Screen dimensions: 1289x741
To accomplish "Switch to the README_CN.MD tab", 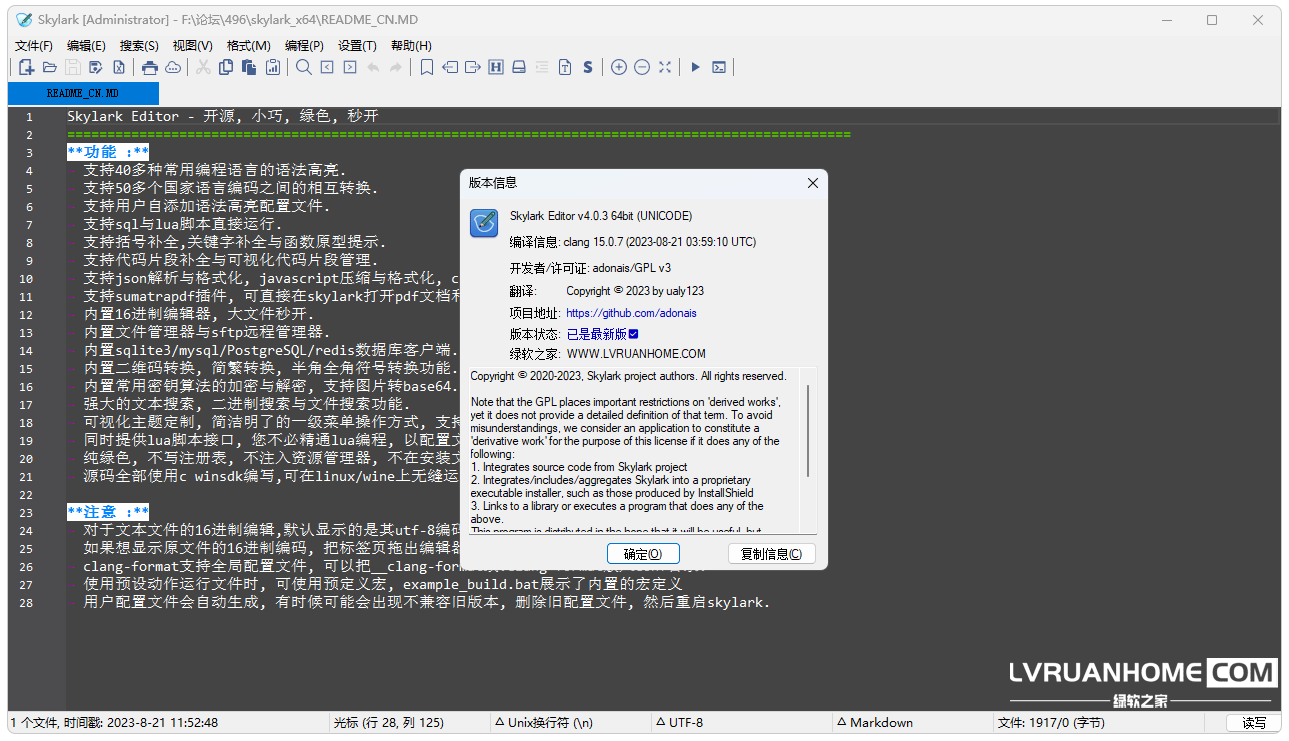I will [x=82, y=93].
